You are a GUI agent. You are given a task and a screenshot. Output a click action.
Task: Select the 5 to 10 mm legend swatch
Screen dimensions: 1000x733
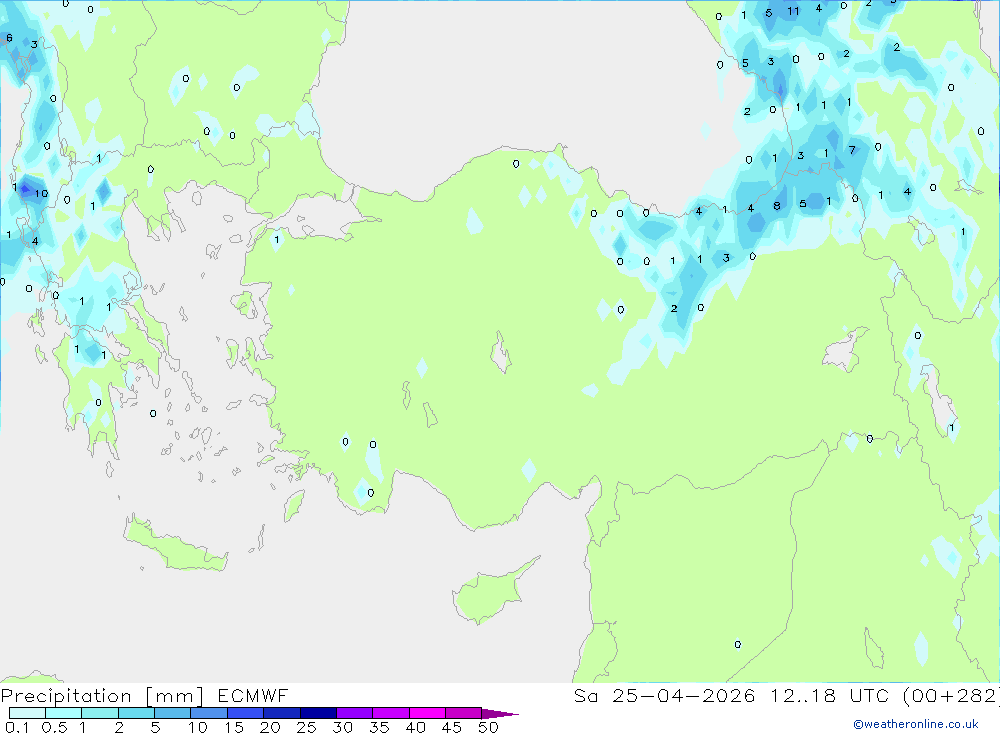[x=173, y=713]
